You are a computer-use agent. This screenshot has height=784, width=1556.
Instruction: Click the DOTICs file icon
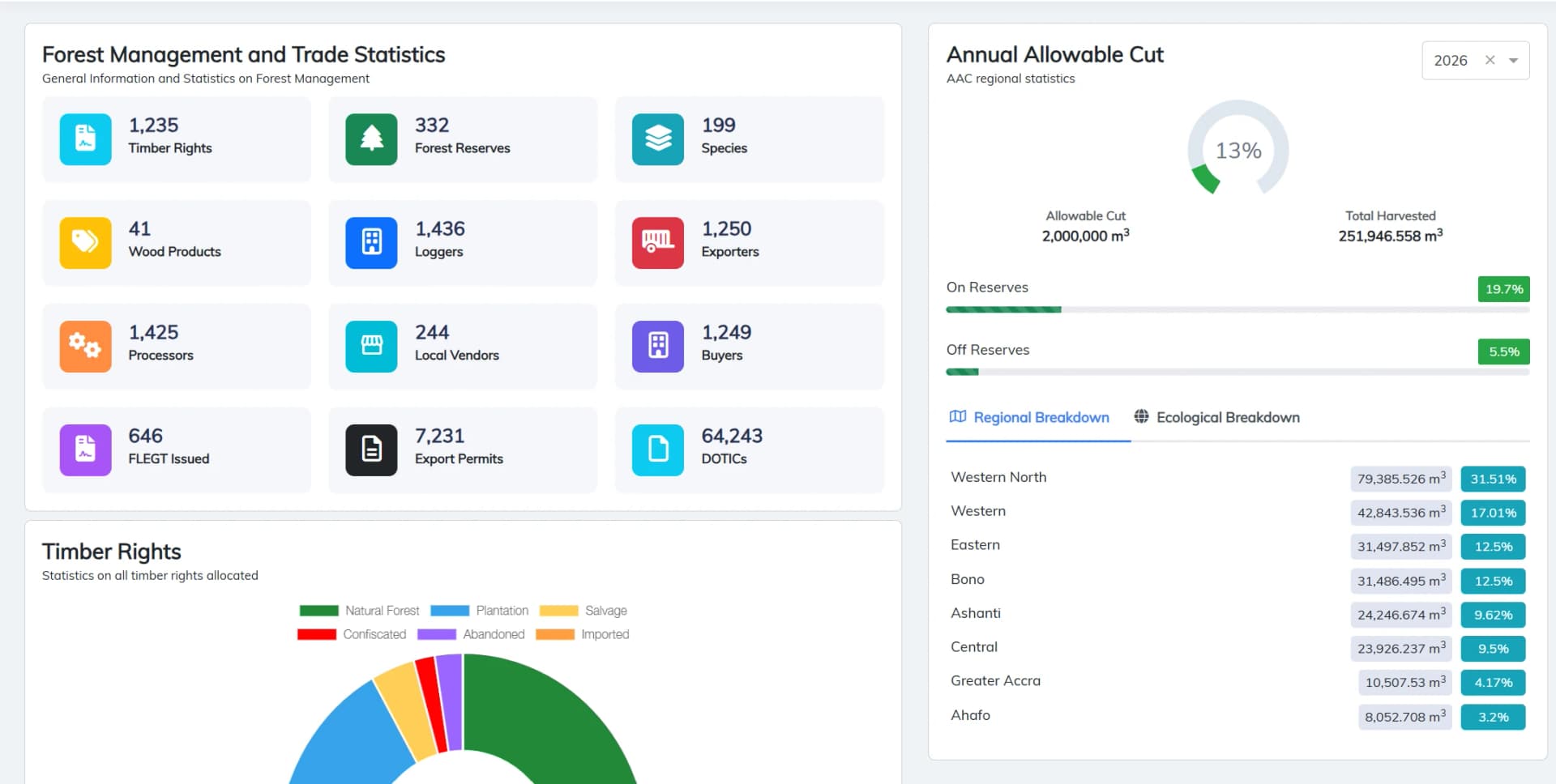point(658,450)
